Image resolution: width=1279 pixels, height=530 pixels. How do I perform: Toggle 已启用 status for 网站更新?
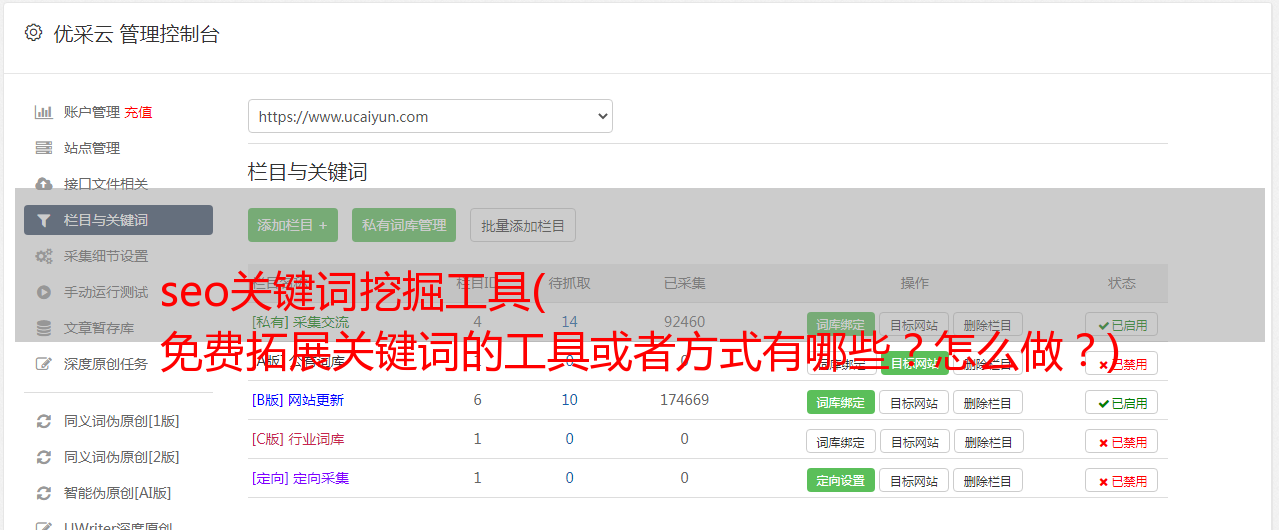[x=1122, y=403]
